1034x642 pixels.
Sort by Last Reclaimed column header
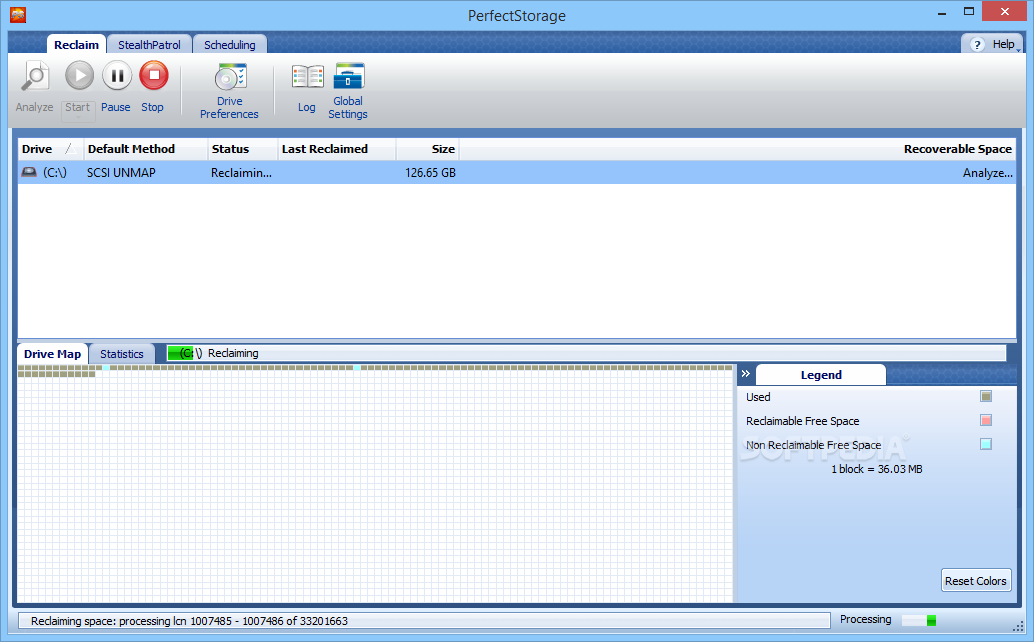point(336,149)
